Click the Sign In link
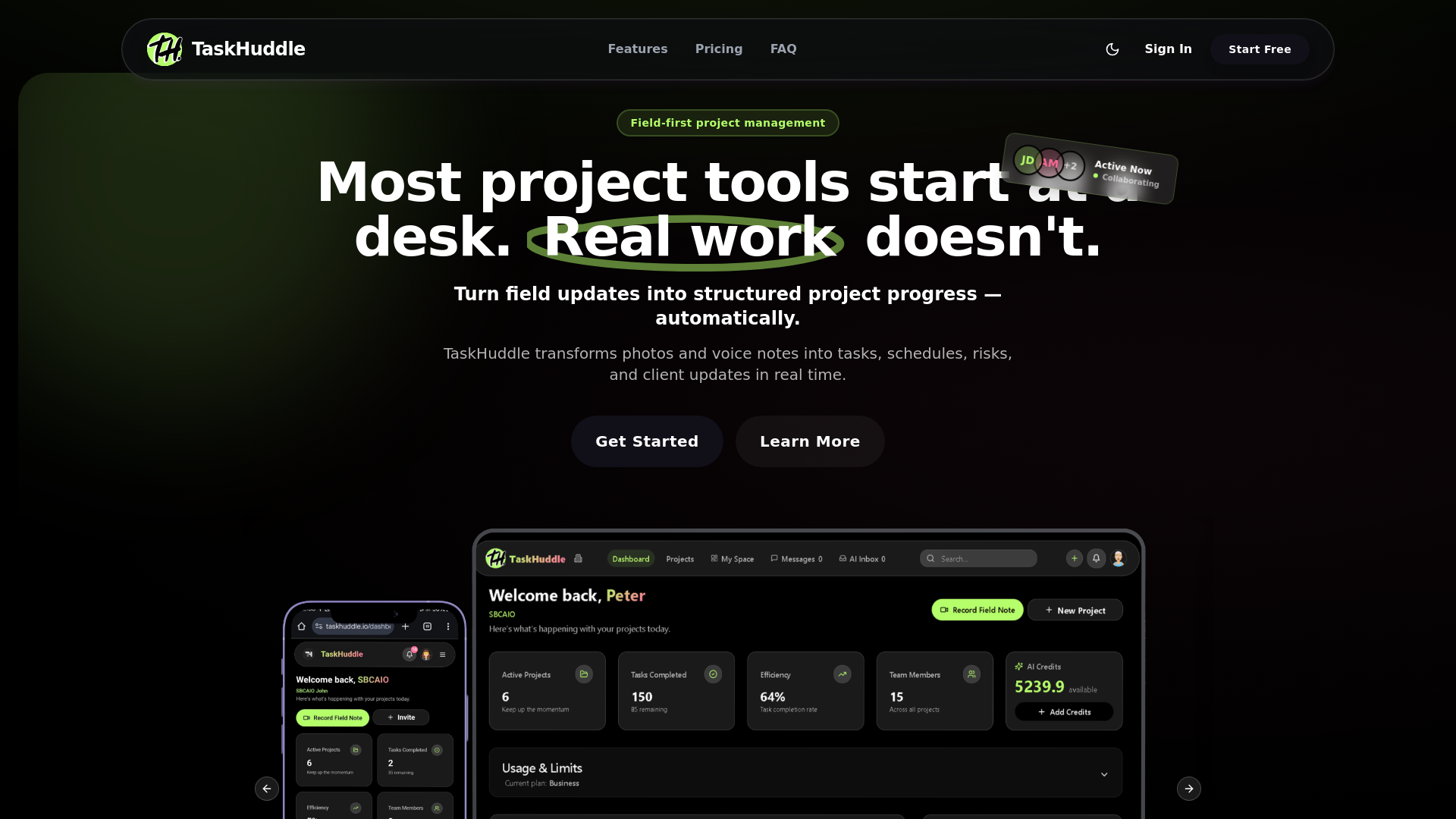 click(x=1168, y=49)
